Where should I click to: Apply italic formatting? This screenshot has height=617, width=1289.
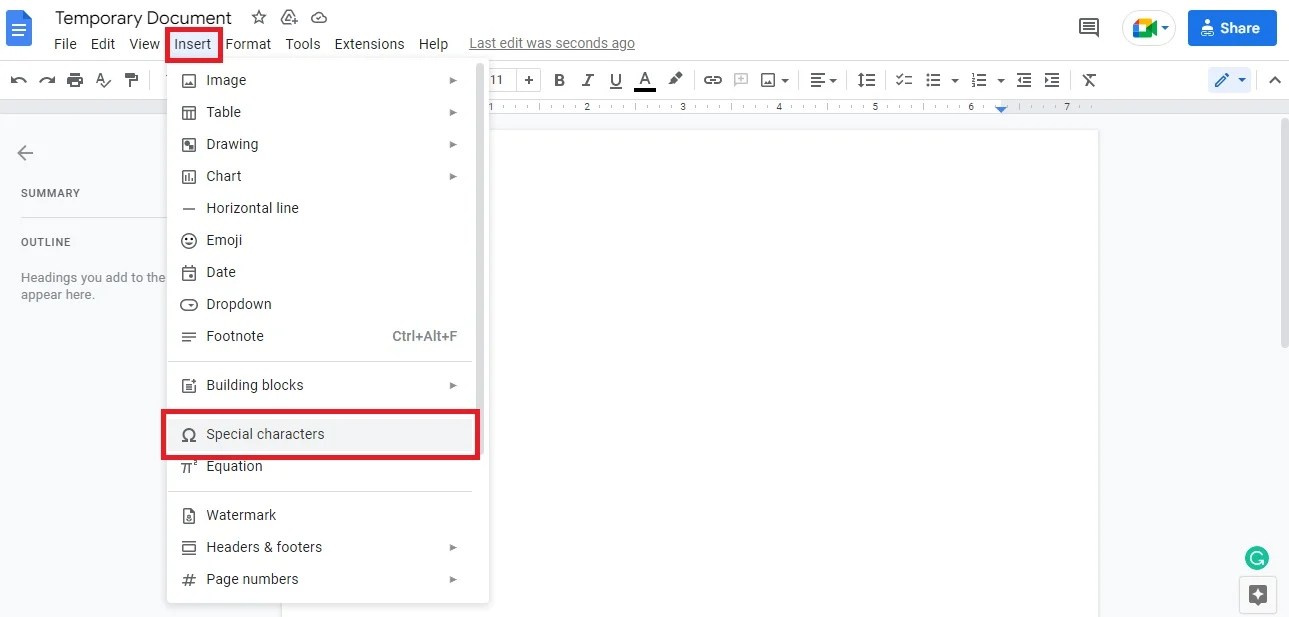[587, 80]
